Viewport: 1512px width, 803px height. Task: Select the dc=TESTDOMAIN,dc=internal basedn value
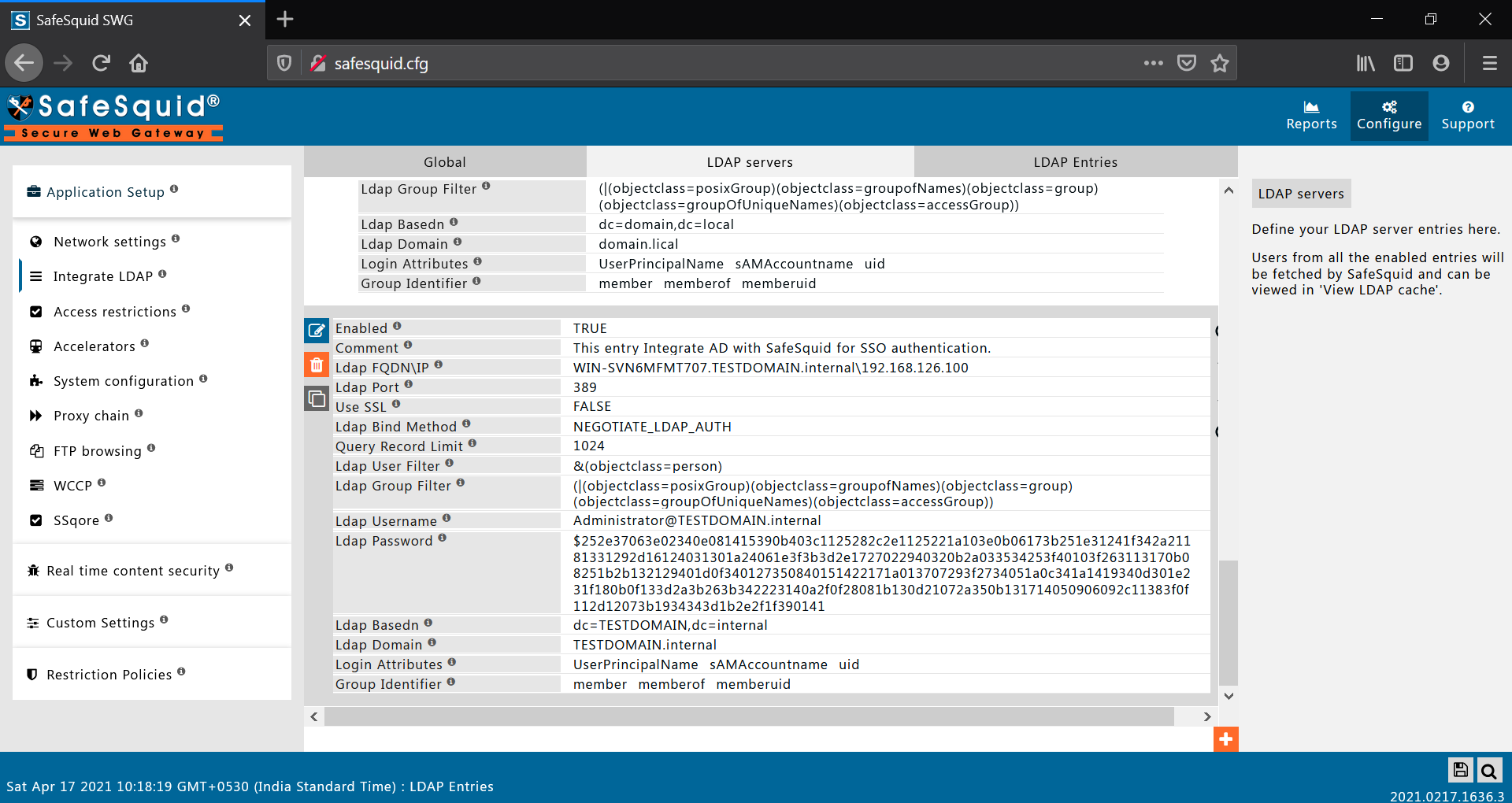pyautogui.click(x=670, y=625)
